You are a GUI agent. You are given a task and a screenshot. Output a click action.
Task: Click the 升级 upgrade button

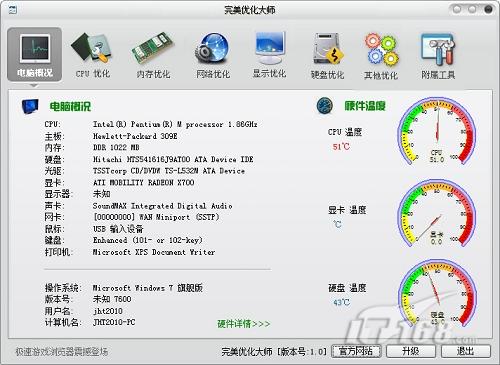click(411, 351)
